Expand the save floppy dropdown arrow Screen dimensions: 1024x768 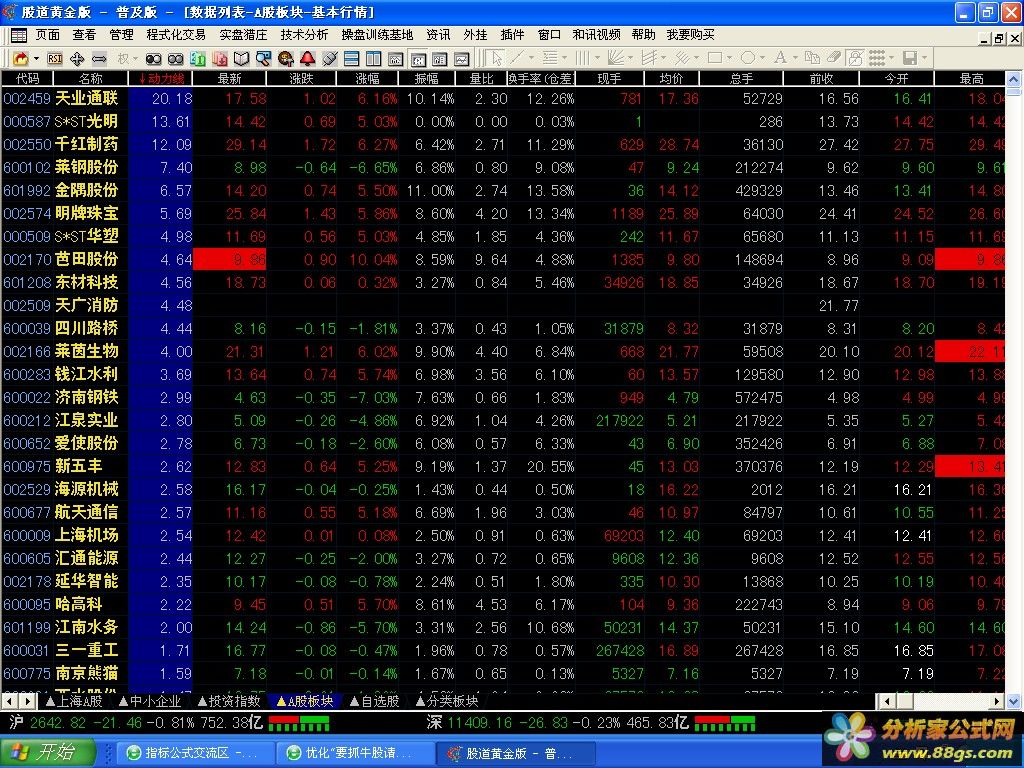pos(924,58)
